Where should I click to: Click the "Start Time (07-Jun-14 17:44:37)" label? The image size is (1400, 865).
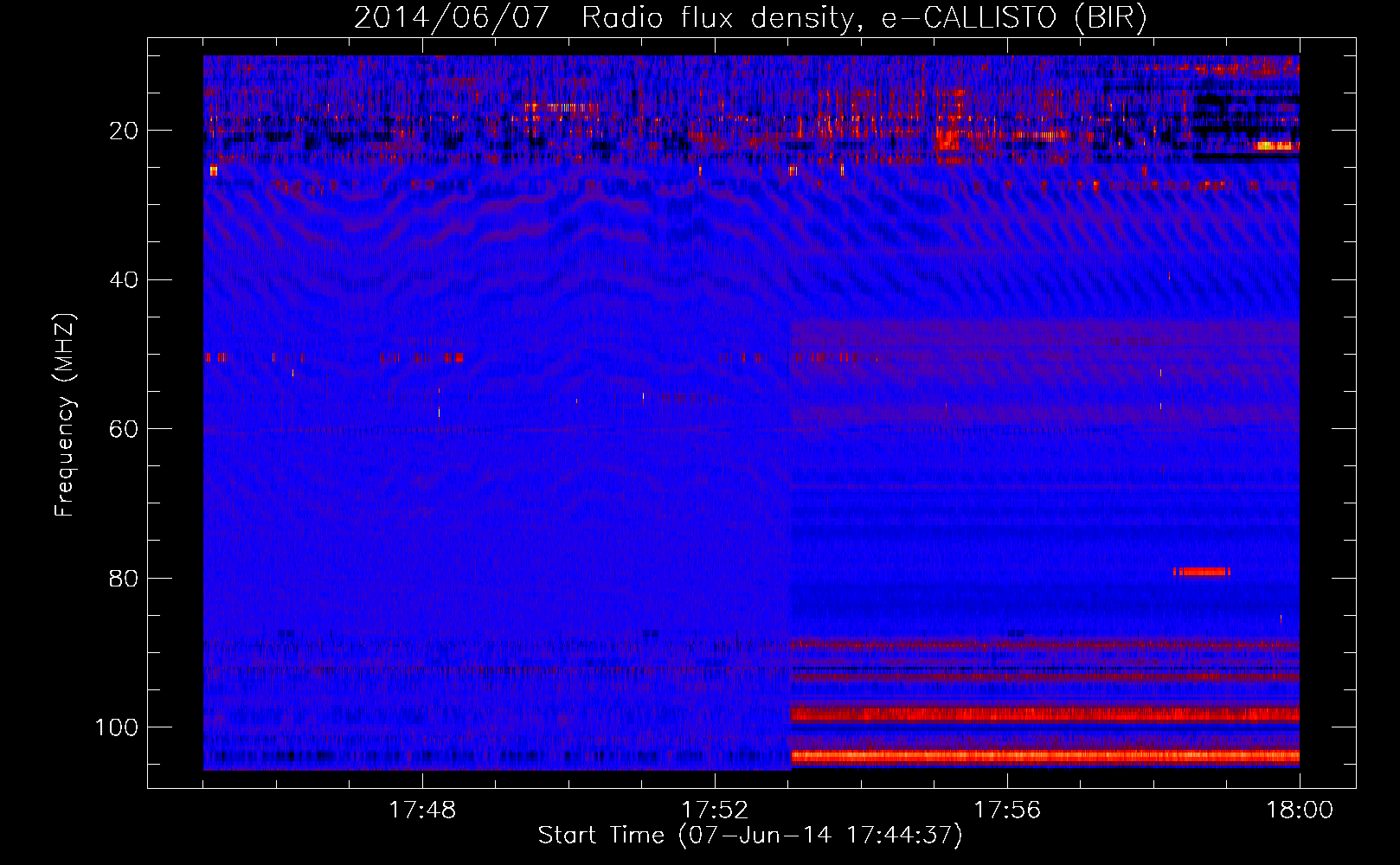750,836
